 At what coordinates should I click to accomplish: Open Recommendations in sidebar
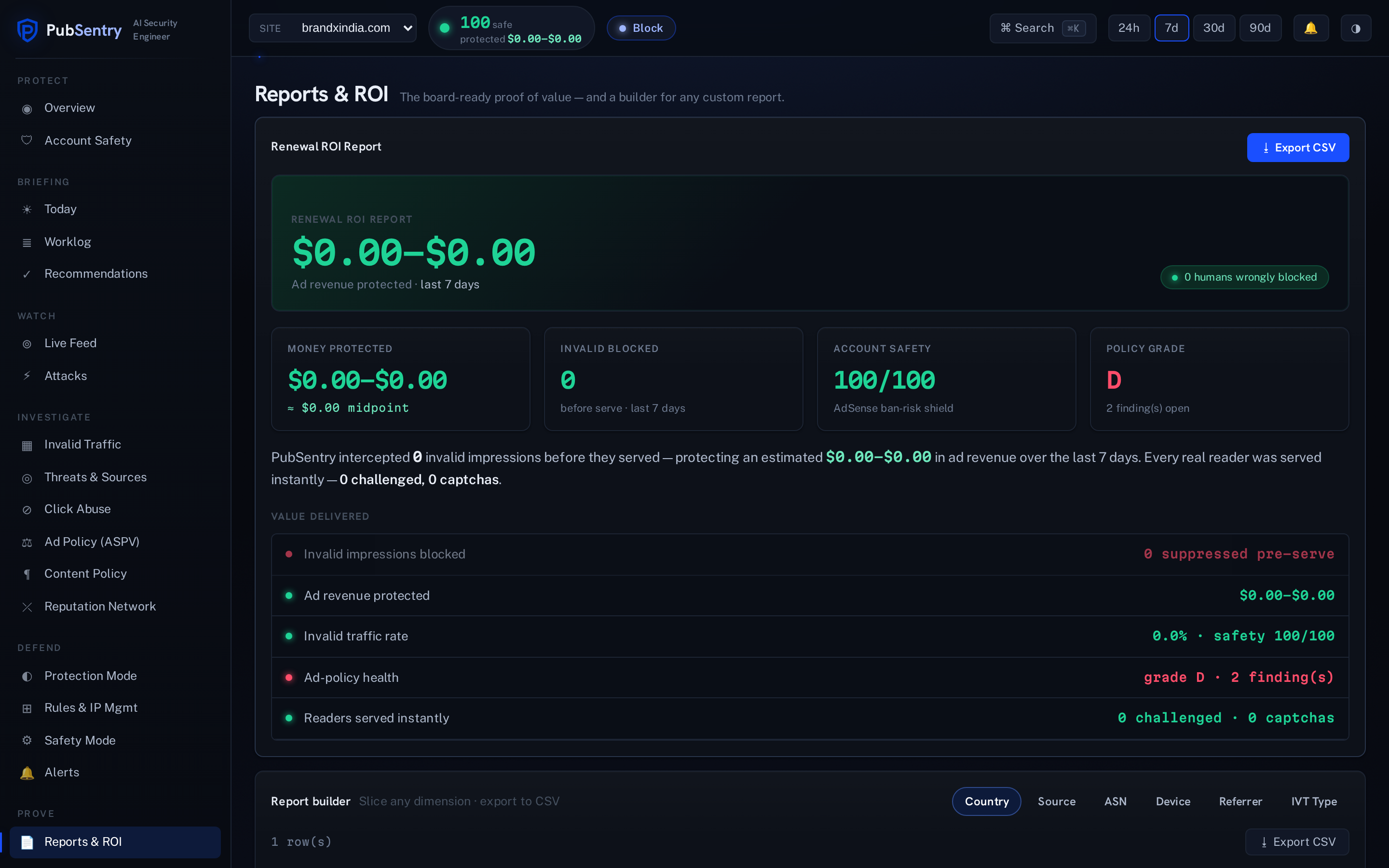tap(115, 274)
